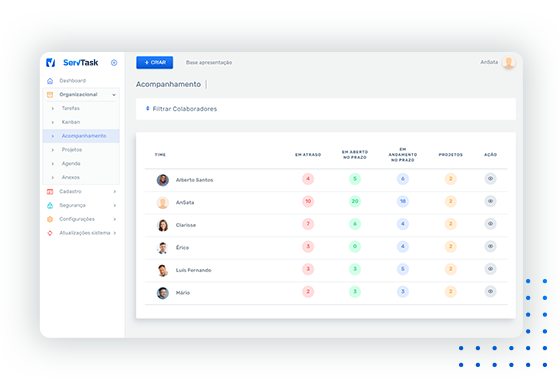Click the Configurações hexagon icon
The height and width of the screenshot is (388, 560).
(x=50, y=219)
